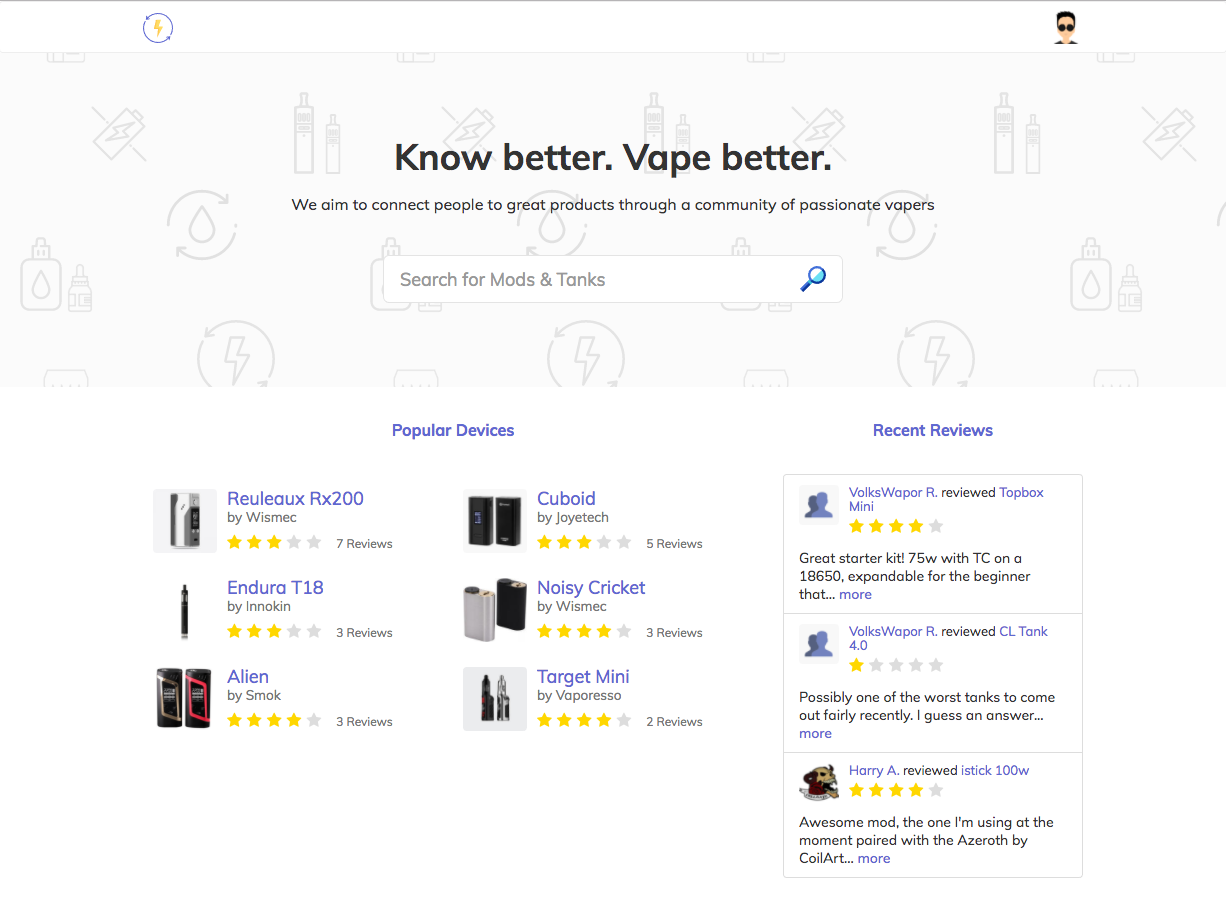The width and height of the screenshot is (1226, 900).
Task: Open the Alien by Smok page
Action: point(248,676)
